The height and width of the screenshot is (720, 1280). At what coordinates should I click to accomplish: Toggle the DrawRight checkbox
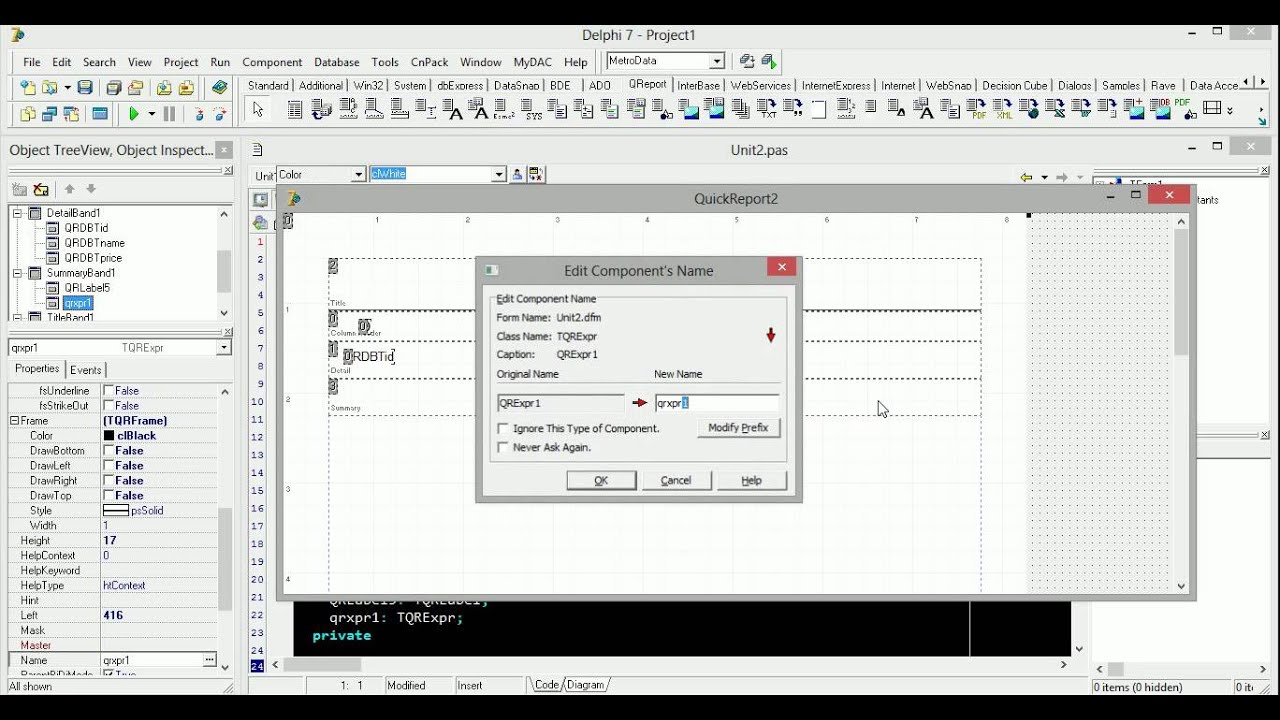[108, 481]
